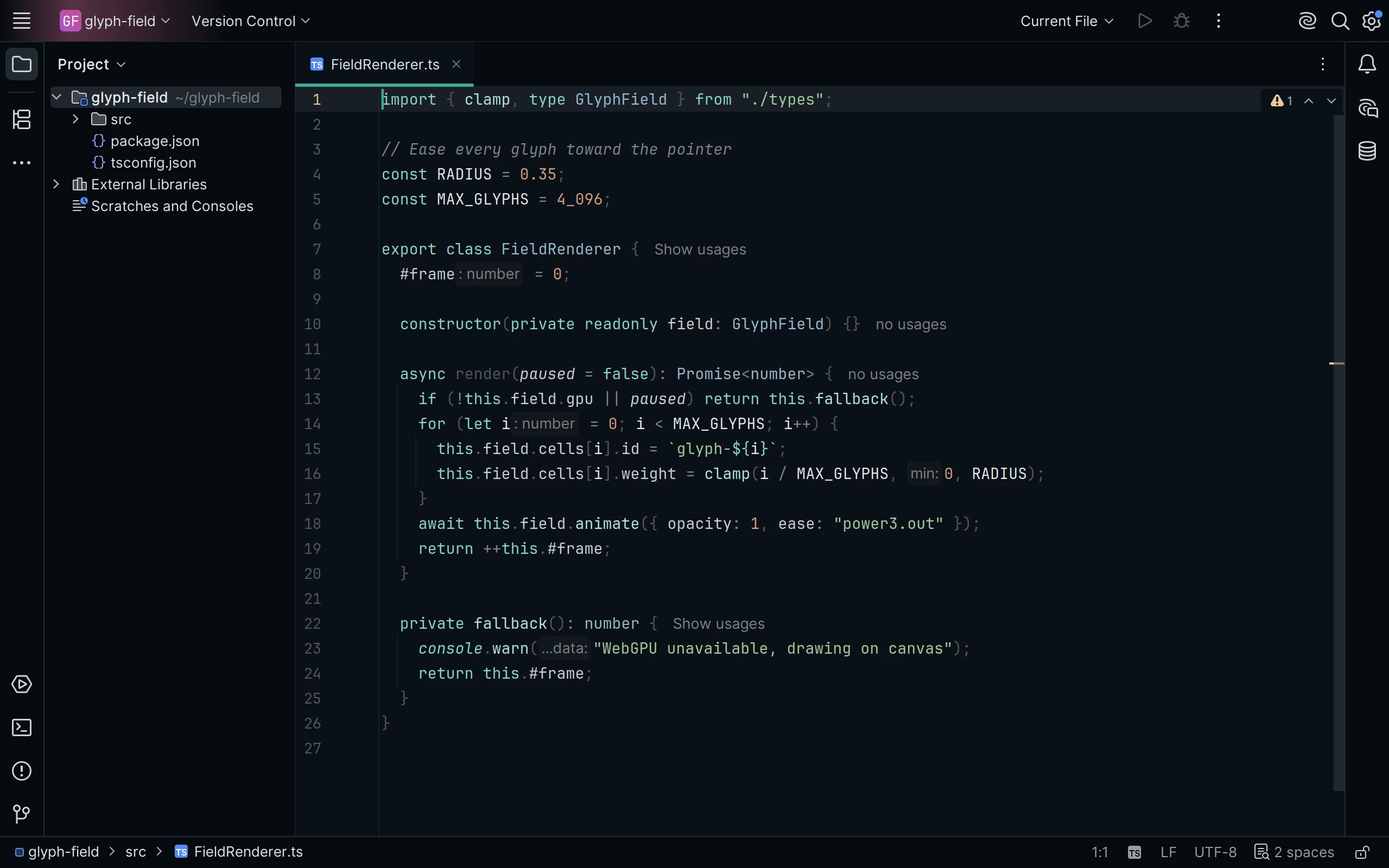This screenshot has width=1389, height=868.
Task: Open the Project tool window folder icon
Action: 21,63
